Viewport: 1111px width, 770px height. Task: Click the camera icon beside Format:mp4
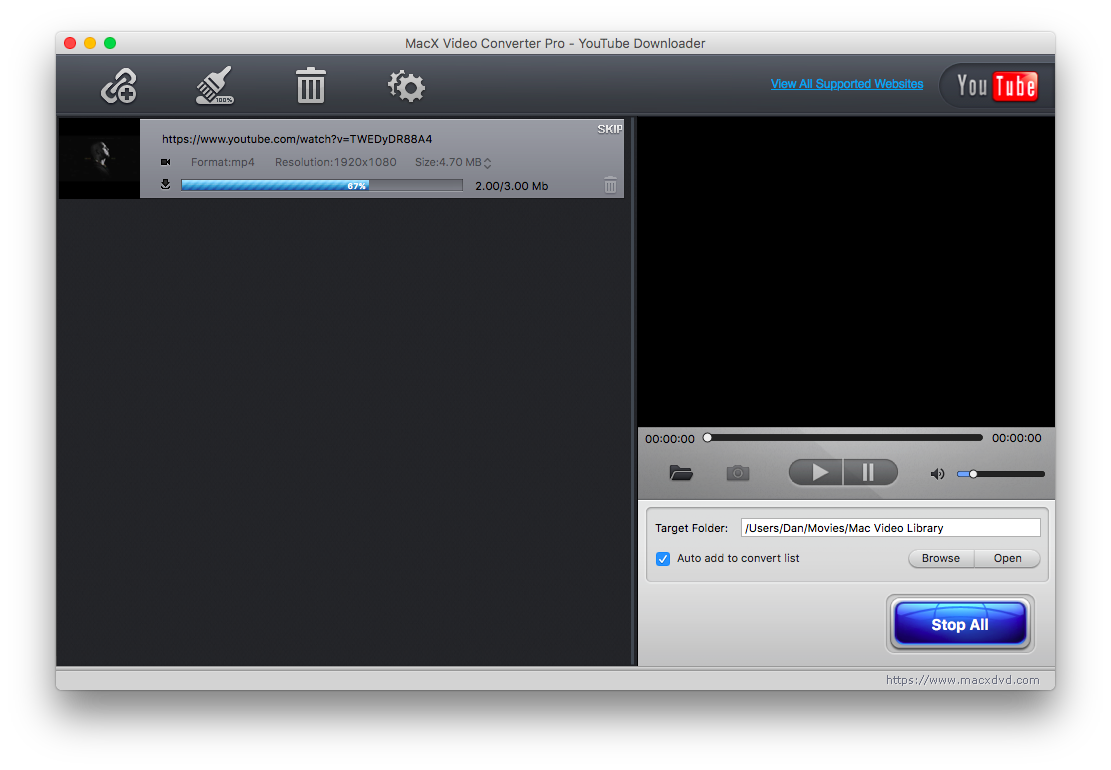[166, 162]
